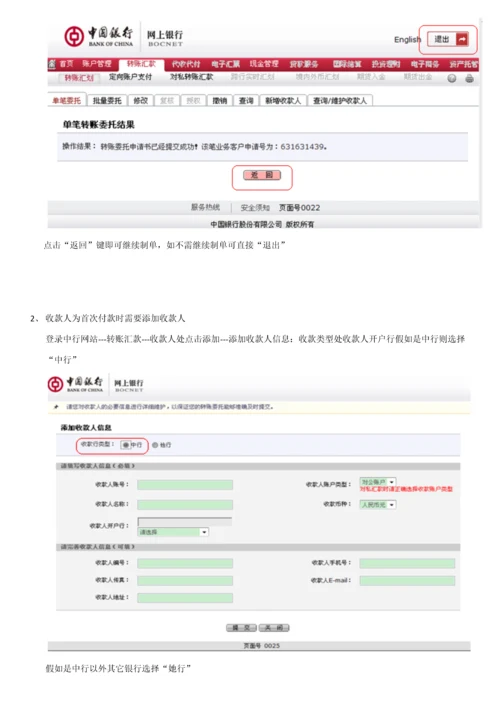The width and height of the screenshot is (500, 707).
Task: Expand the 收款人开户行 请选择 dropdown
Action: coord(173,532)
